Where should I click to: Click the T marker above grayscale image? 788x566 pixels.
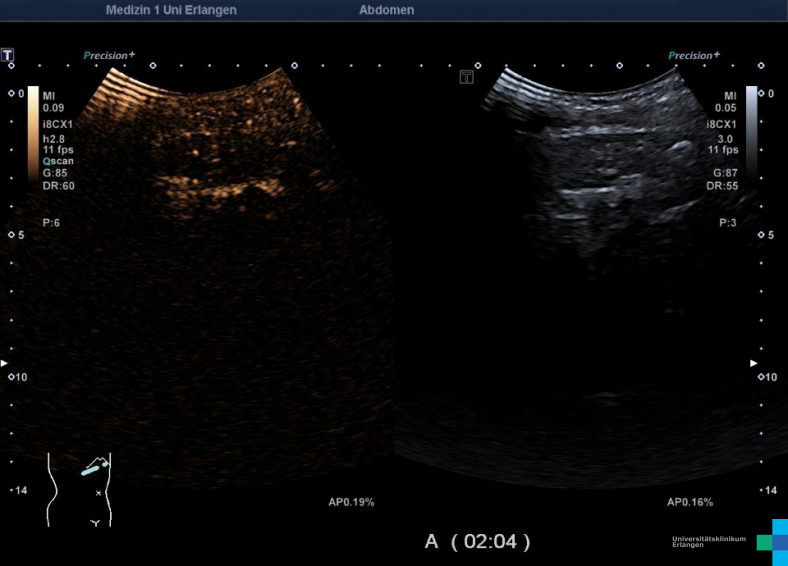(466, 77)
